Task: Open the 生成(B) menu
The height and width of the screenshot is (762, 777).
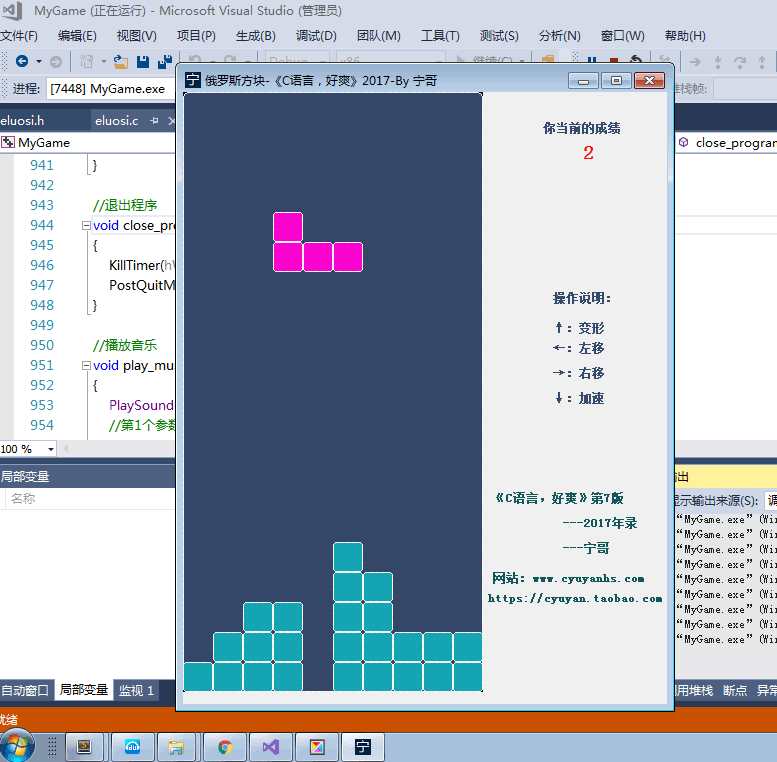Action: tap(256, 36)
